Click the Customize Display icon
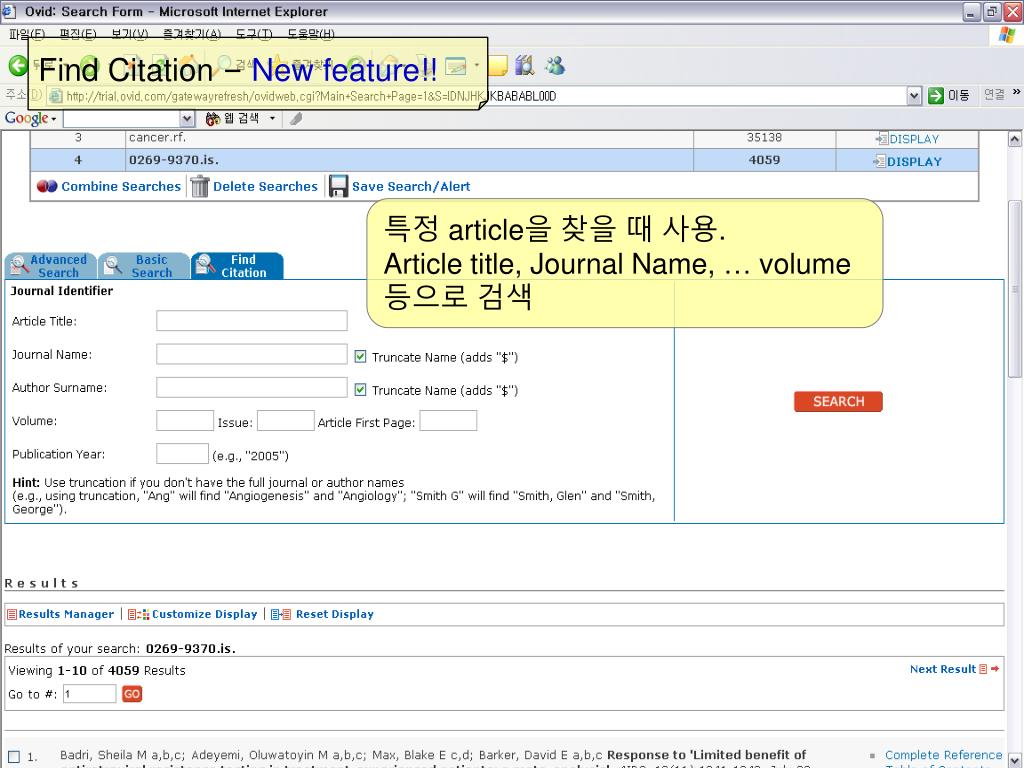The image size is (1024, 768). (x=138, y=615)
